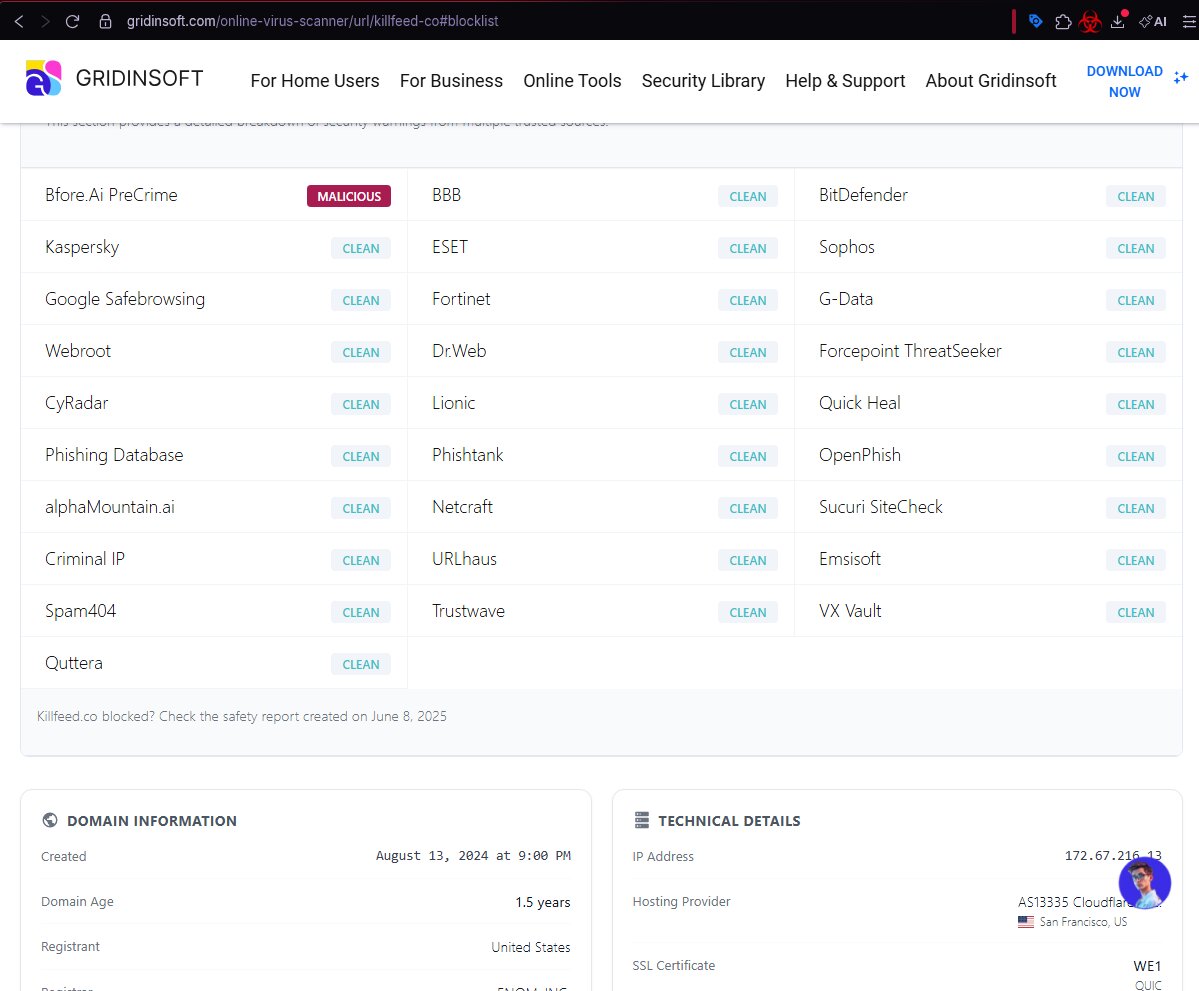
Task: Select the Bfore.Ai PreCrime row label
Action: click(111, 195)
